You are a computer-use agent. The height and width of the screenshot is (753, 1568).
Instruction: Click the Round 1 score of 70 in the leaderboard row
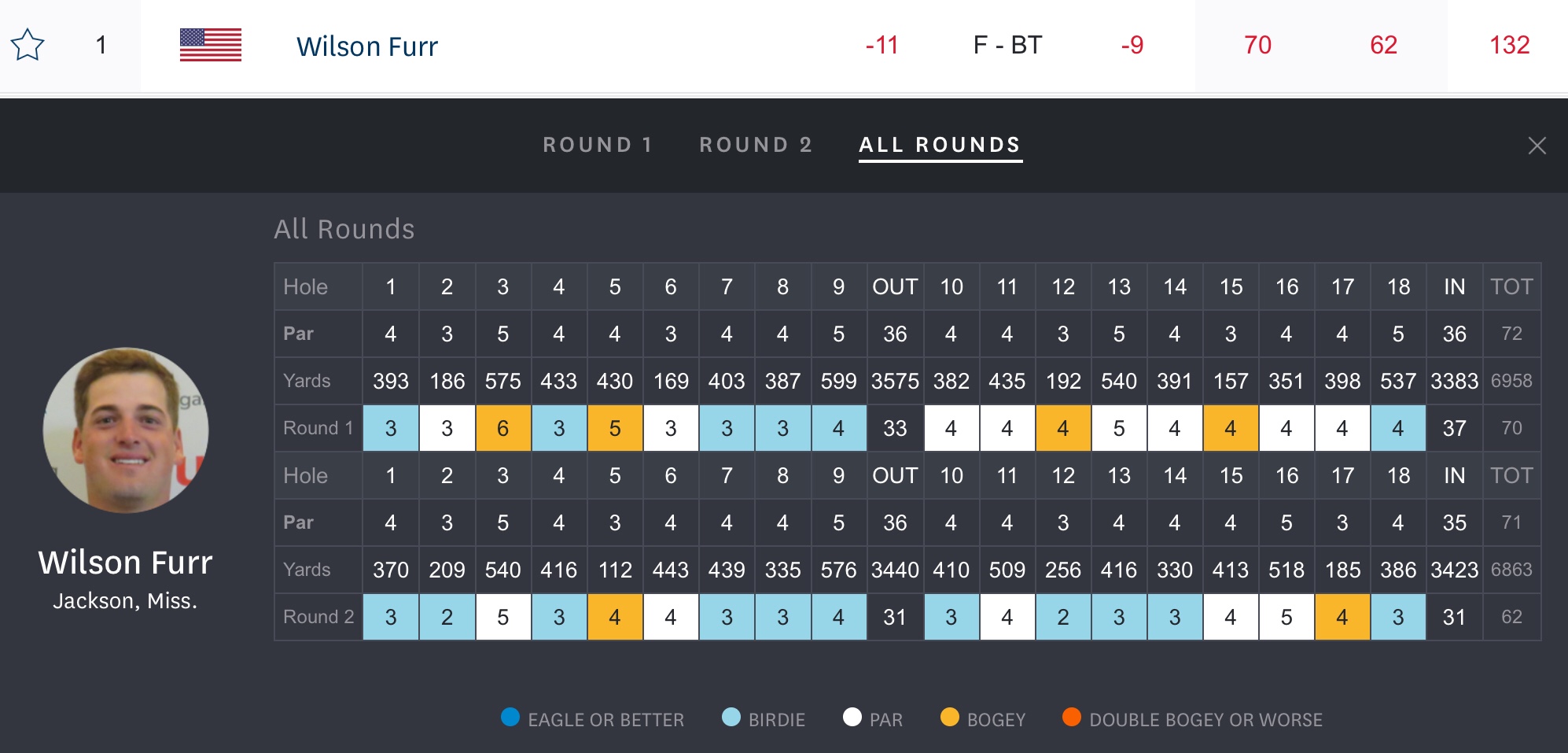click(1257, 45)
